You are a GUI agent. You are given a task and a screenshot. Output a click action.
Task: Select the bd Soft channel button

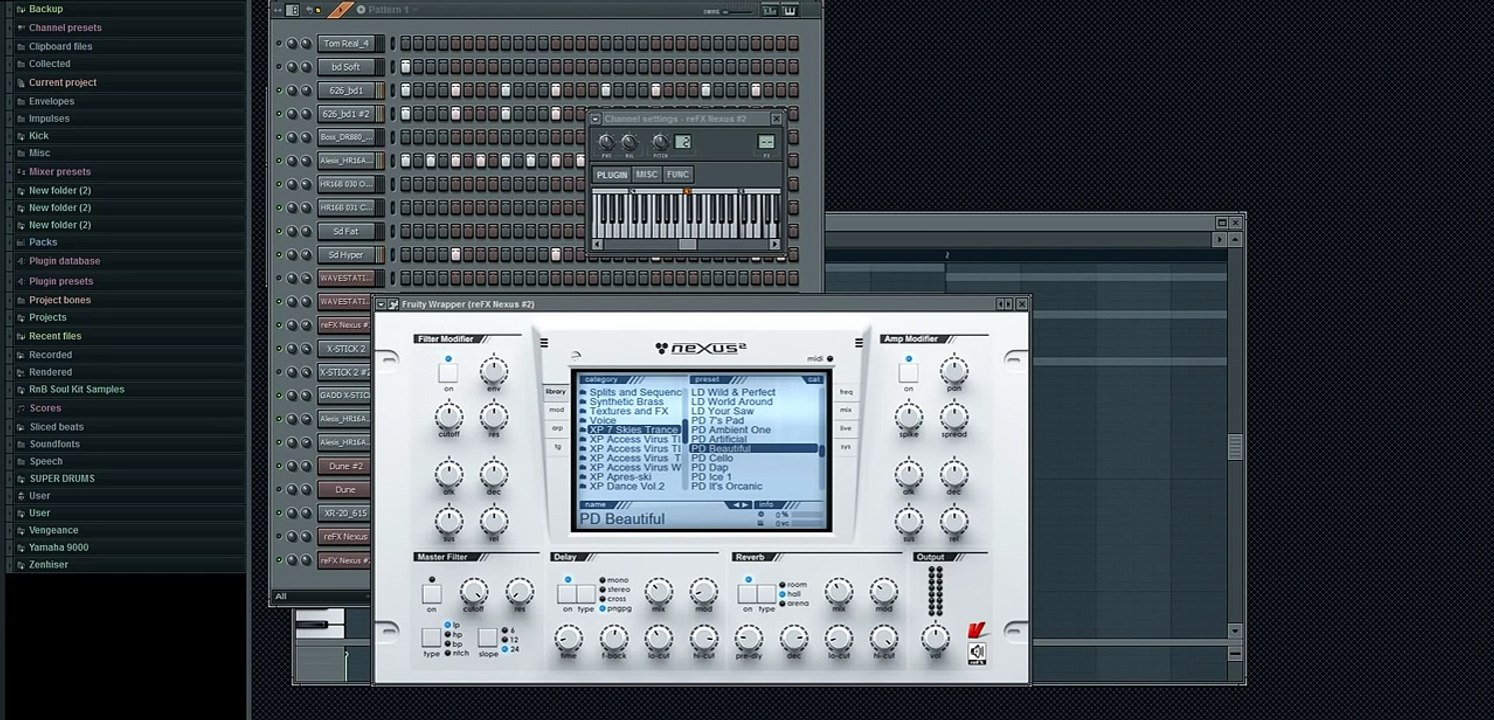point(346,67)
